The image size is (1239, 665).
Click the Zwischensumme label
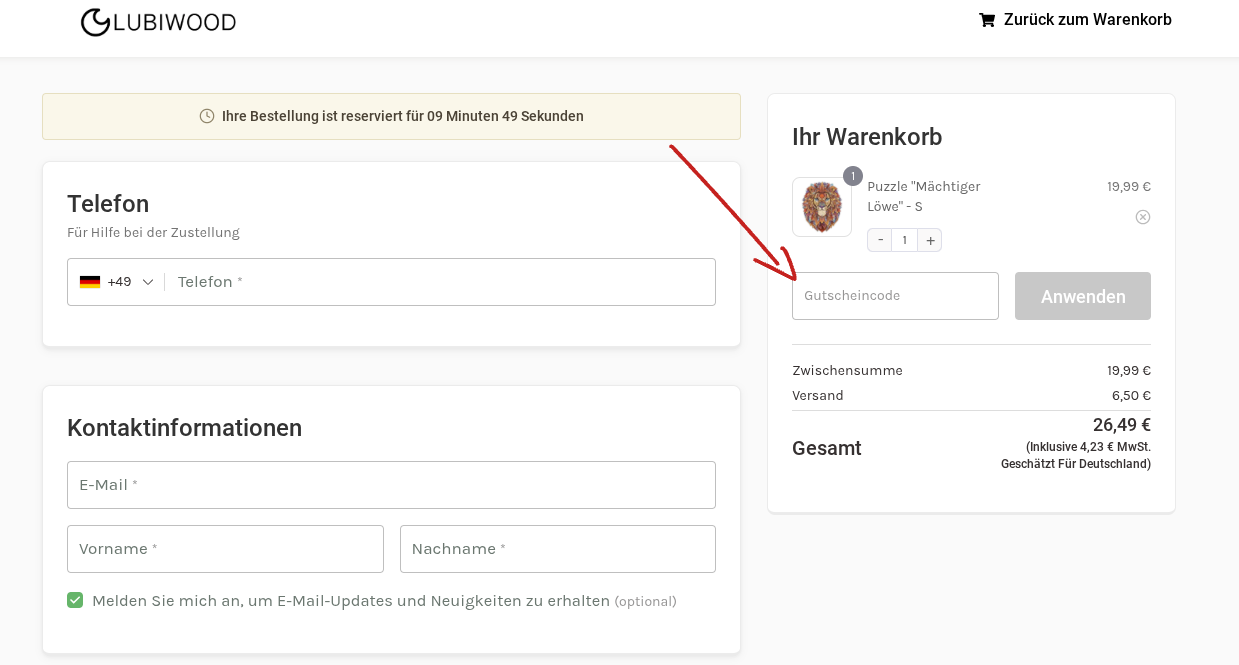[847, 370]
